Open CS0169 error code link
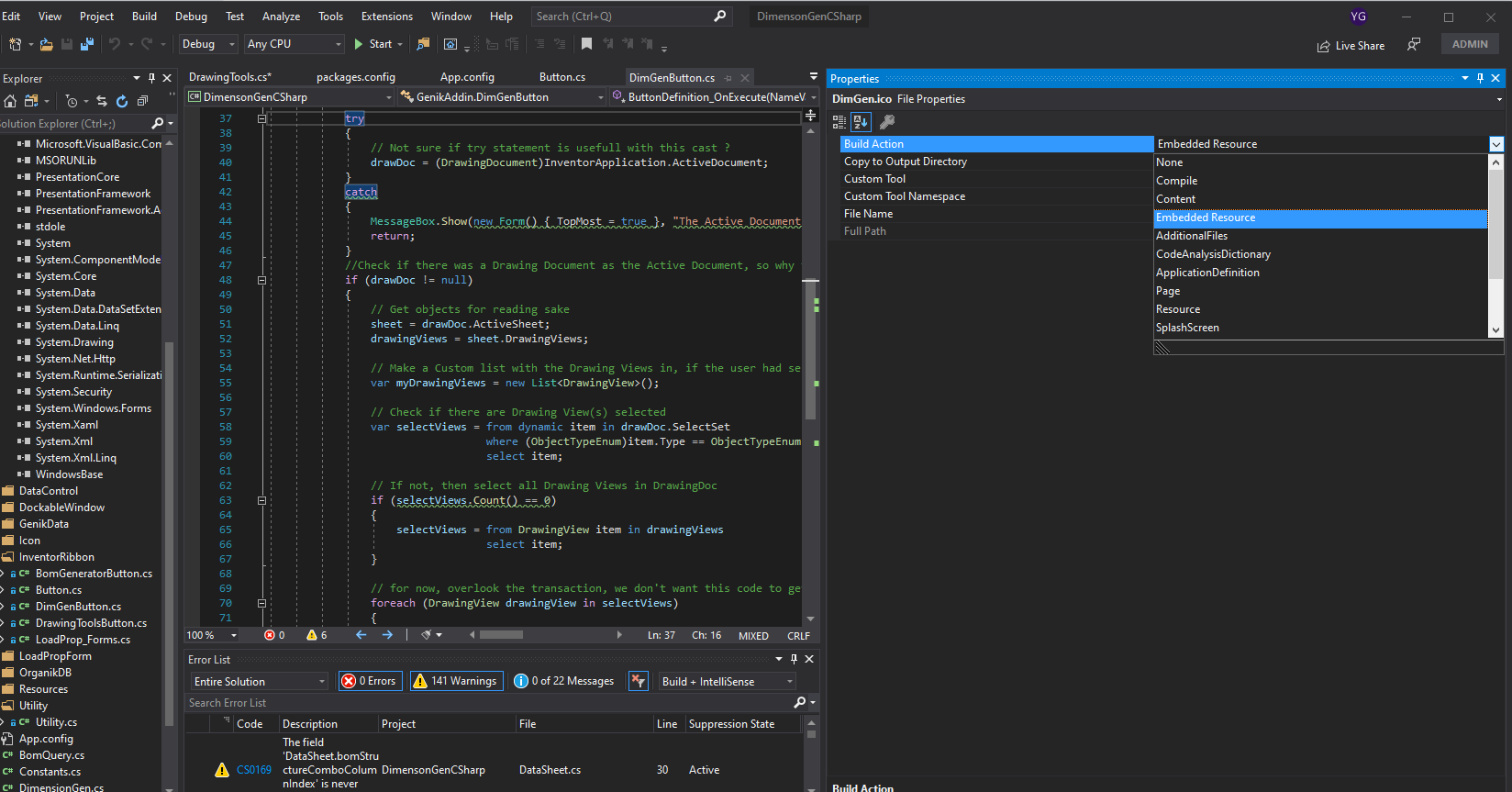The image size is (1512, 792). point(254,770)
